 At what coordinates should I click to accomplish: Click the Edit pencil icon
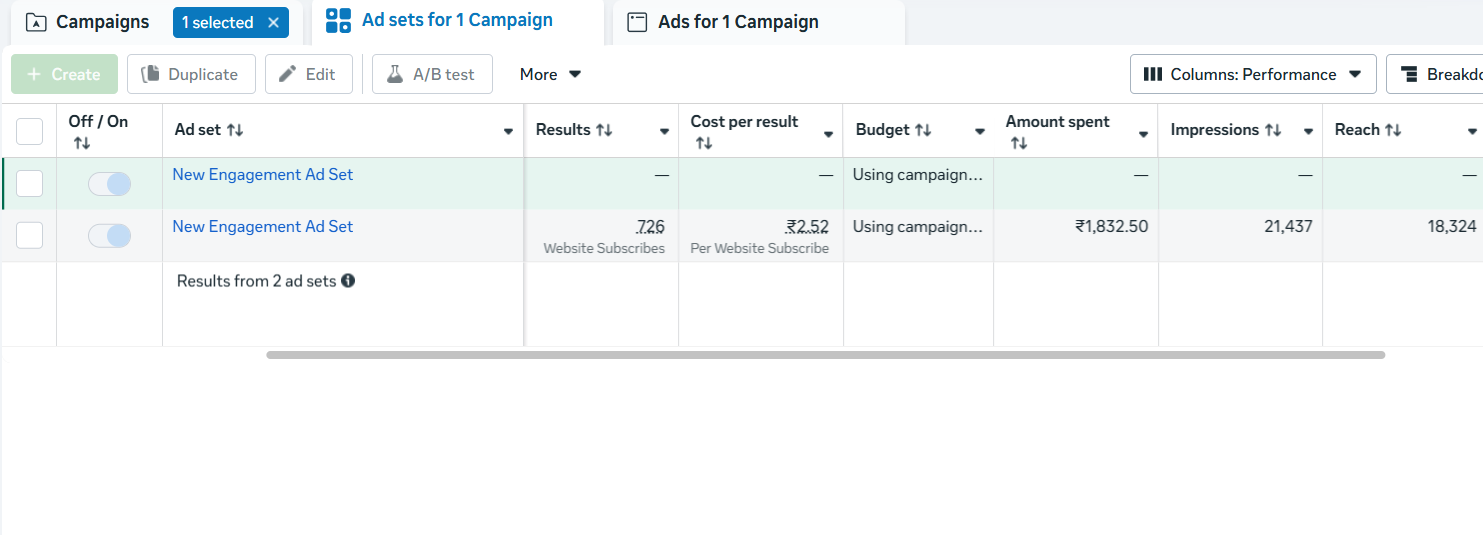(x=287, y=74)
